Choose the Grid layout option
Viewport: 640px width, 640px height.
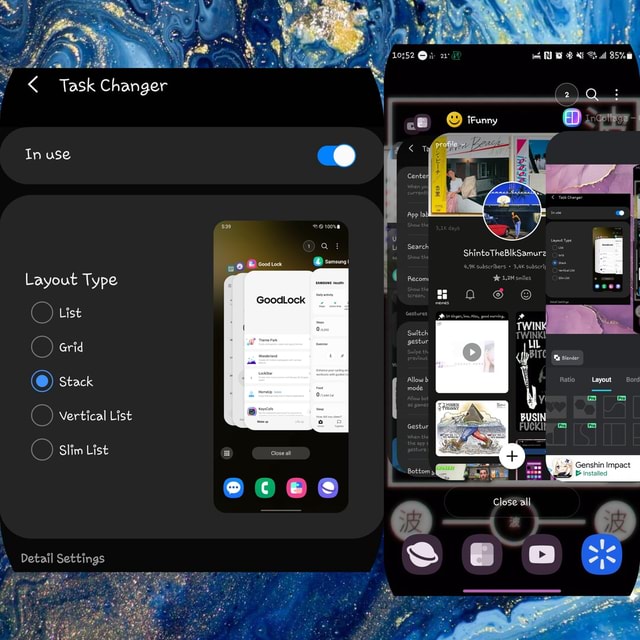coord(42,347)
